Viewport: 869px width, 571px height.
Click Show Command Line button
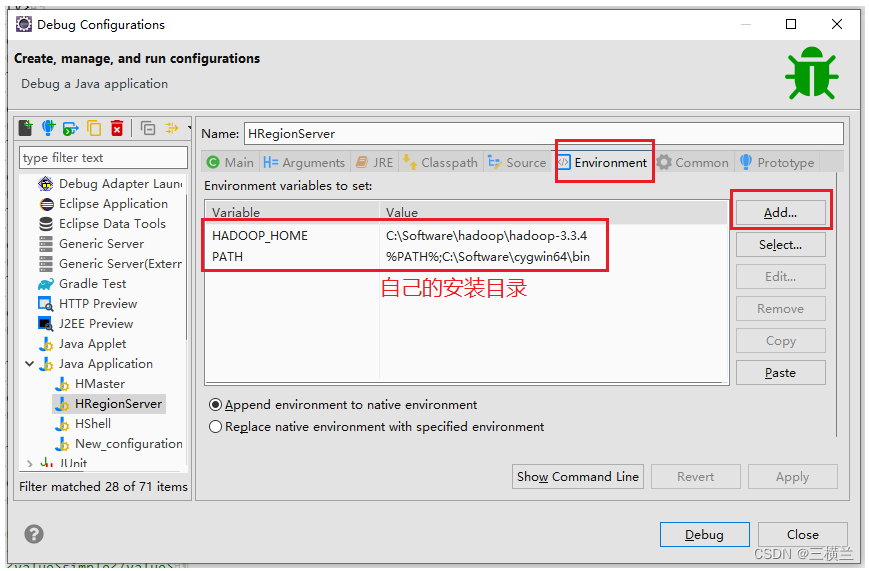tap(577, 477)
